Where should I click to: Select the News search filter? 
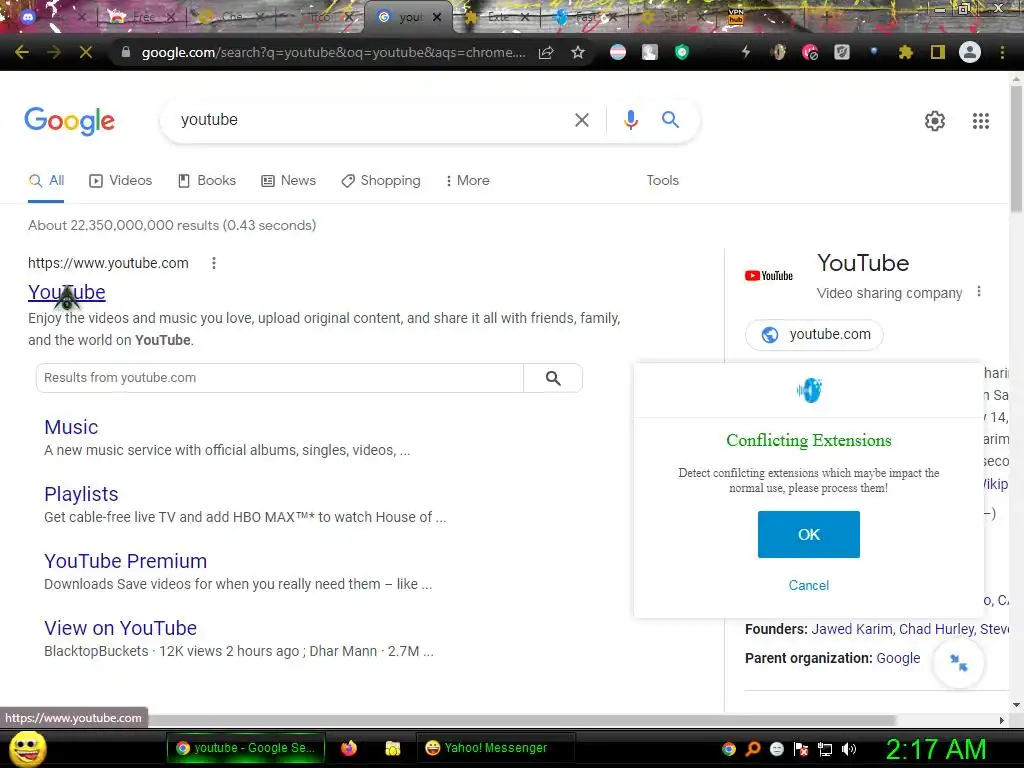[x=288, y=181]
